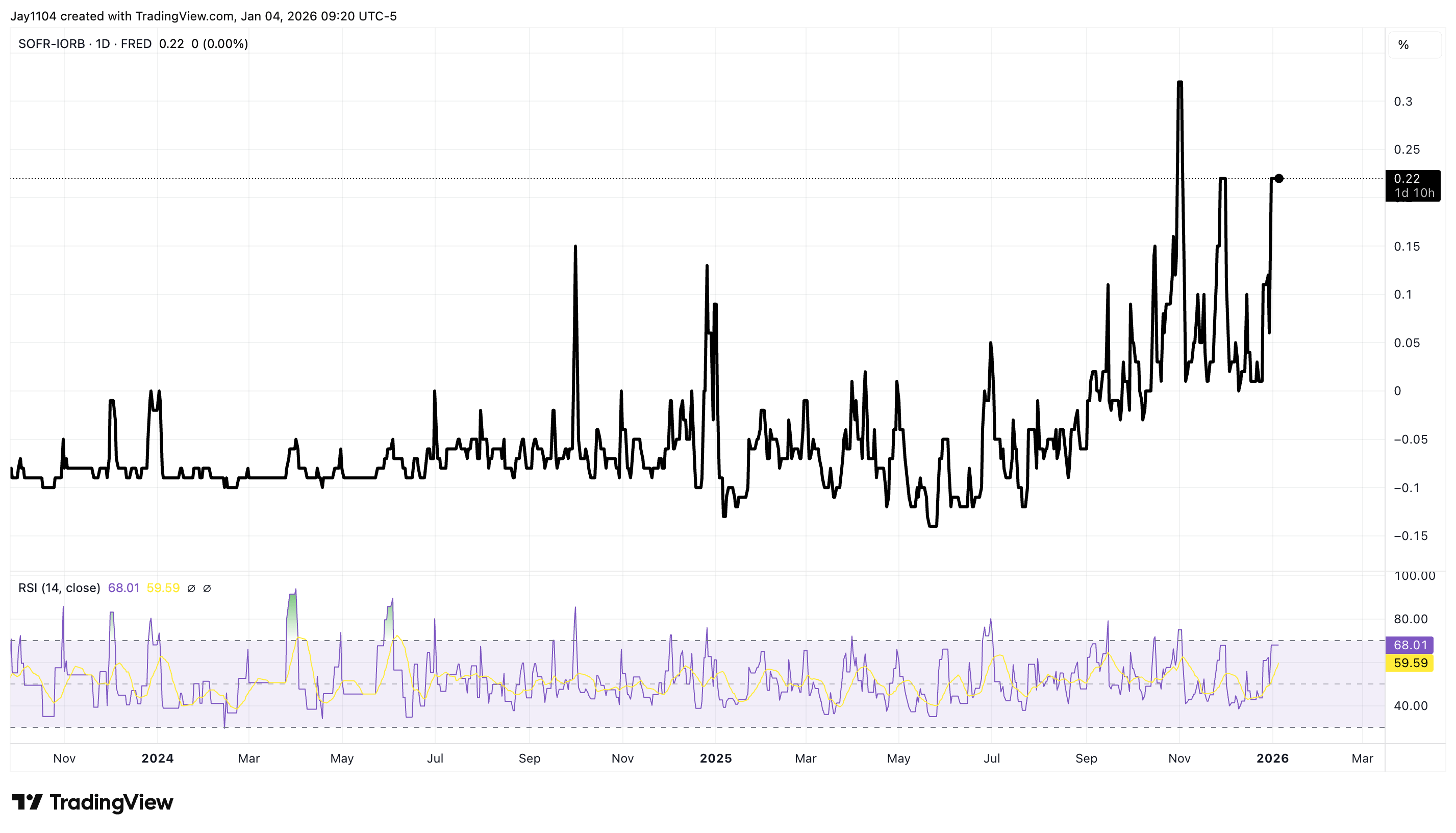Viewport: 1456px width, 833px height.
Task: Toggle the percent scale button
Action: point(1403,45)
